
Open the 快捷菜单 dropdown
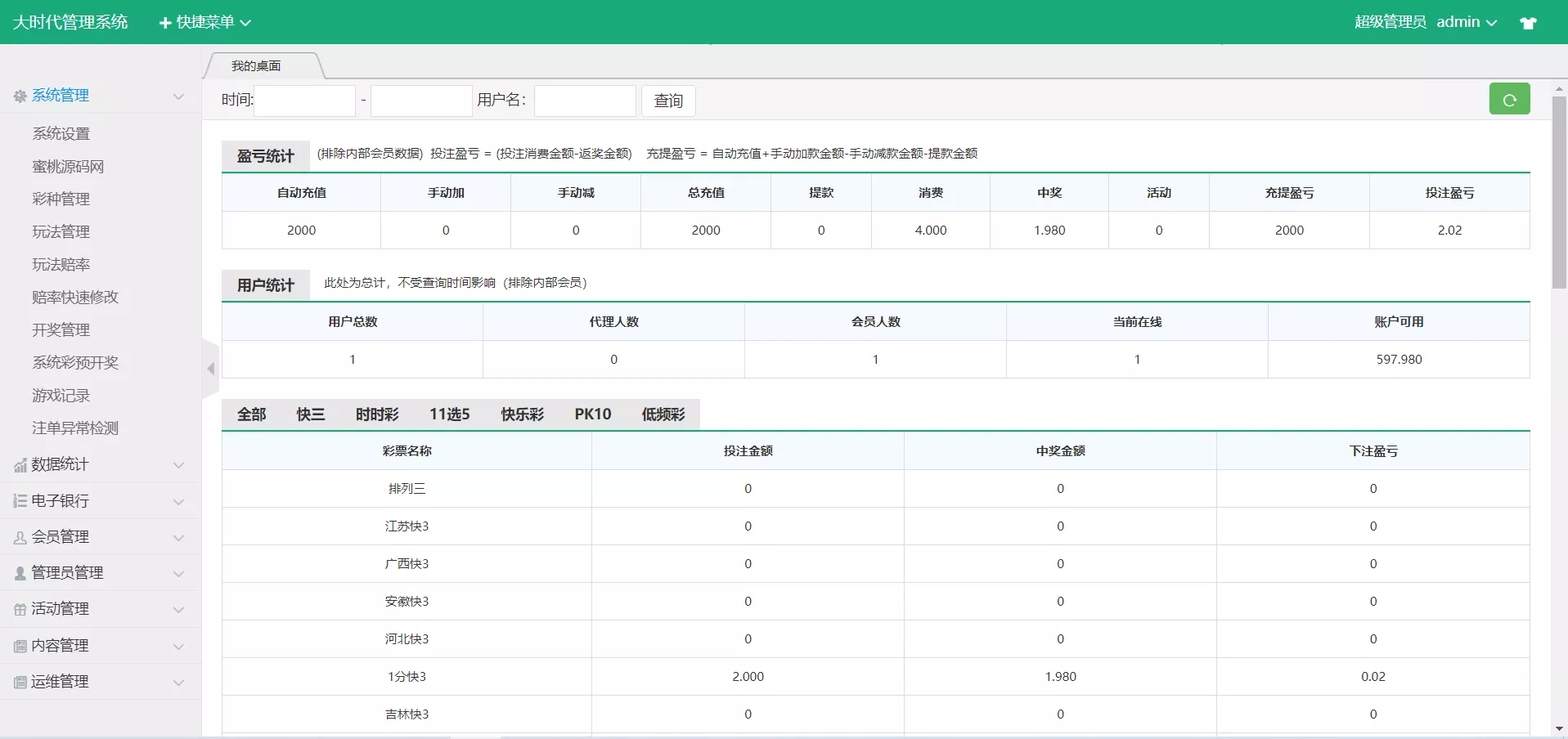204,21
